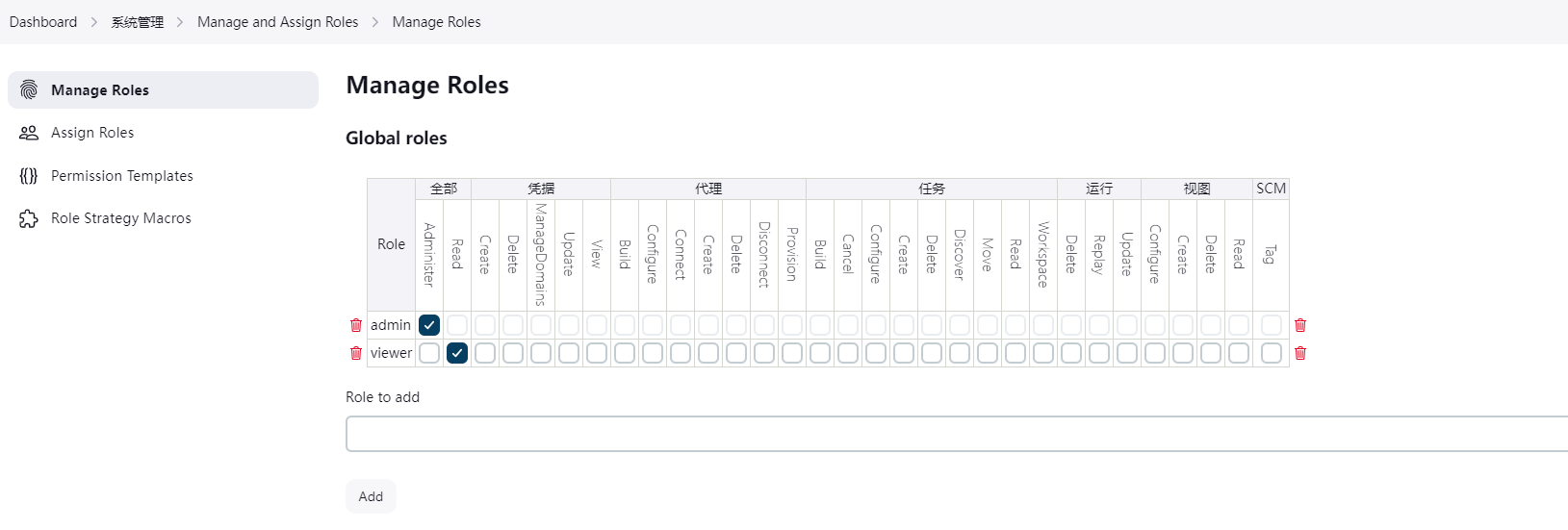Open Assign Roles in sidebar
This screenshot has width=1568, height=530.
[x=92, y=133]
